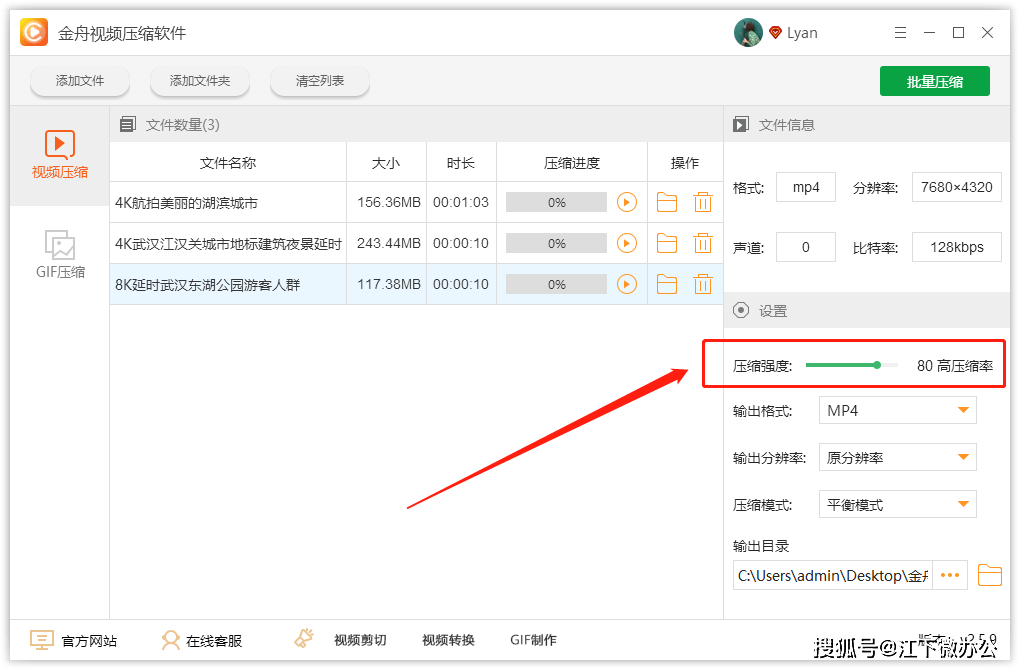Open 在线客服 support link
The width and height of the screenshot is (1020, 670).
pyautogui.click(x=202, y=641)
